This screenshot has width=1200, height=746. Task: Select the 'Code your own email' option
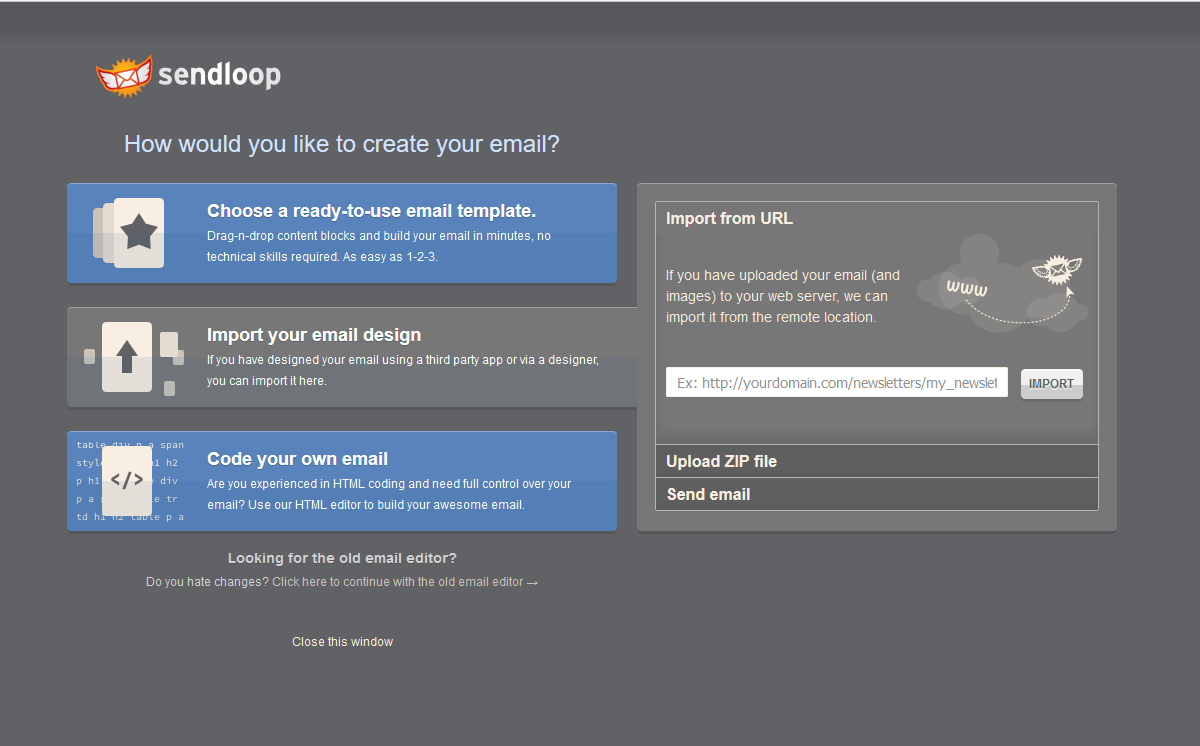[x=297, y=459]
